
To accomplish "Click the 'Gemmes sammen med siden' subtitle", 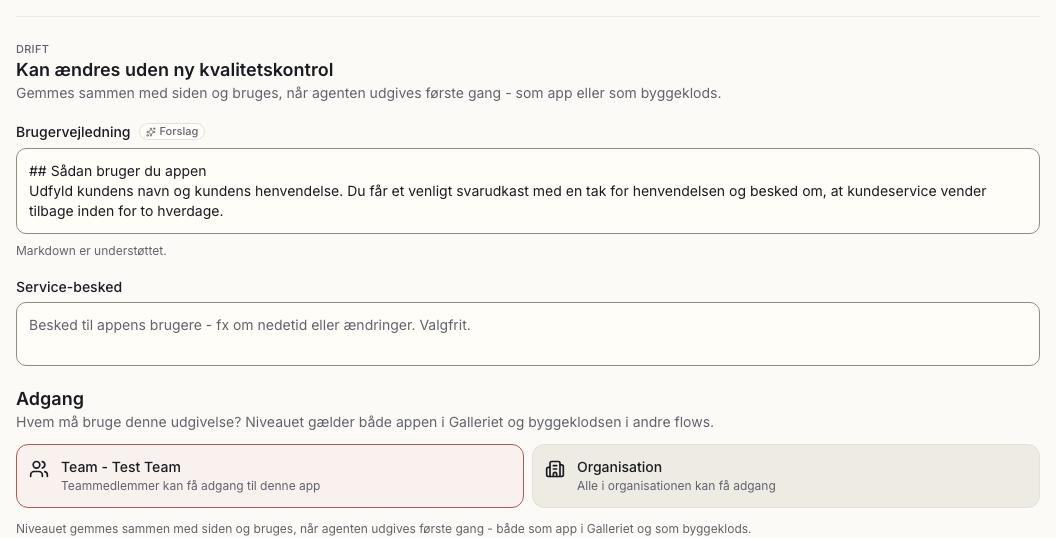I will pos(368,93).
